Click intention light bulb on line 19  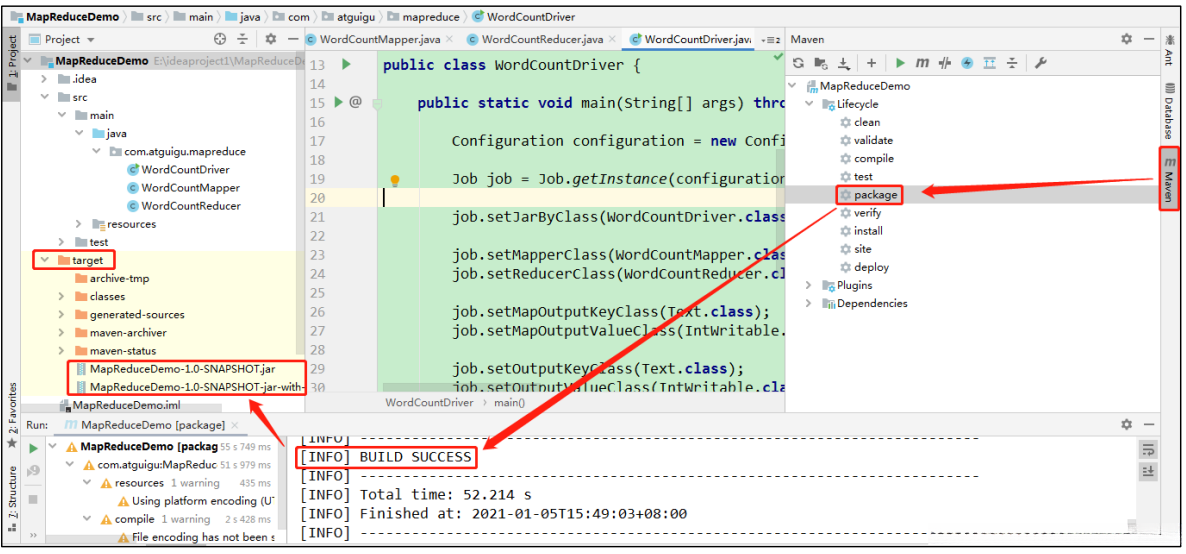coord(394,180)
